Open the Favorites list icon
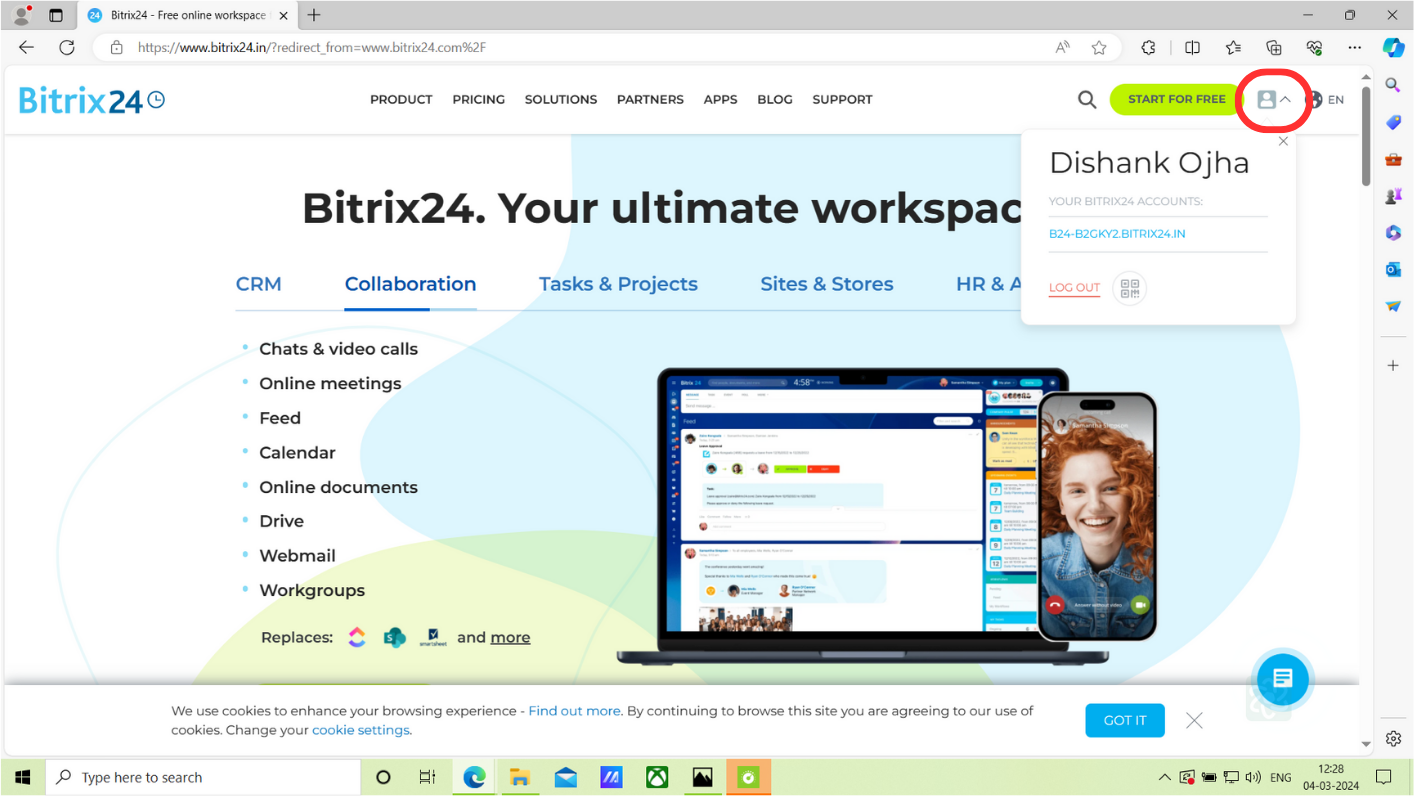 click(1233, 47)
